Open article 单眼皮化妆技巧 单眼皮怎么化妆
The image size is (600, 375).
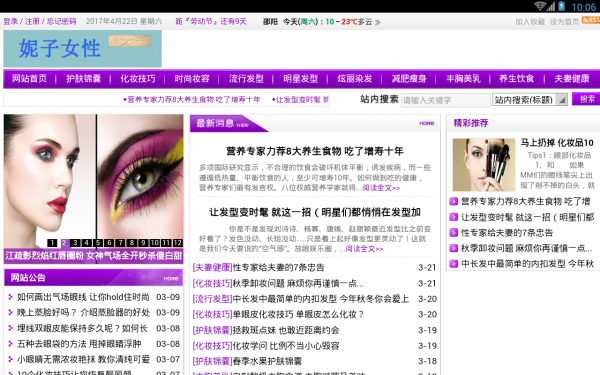(x=298, y=315)
